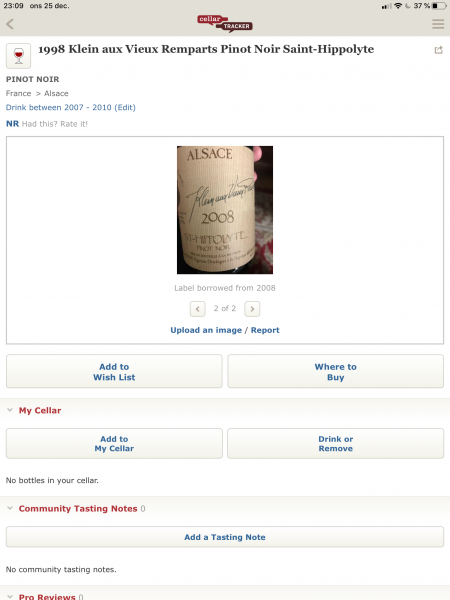Collapse the Community Tasting Notes section
The image size is (450, 600).
point(10,508)
